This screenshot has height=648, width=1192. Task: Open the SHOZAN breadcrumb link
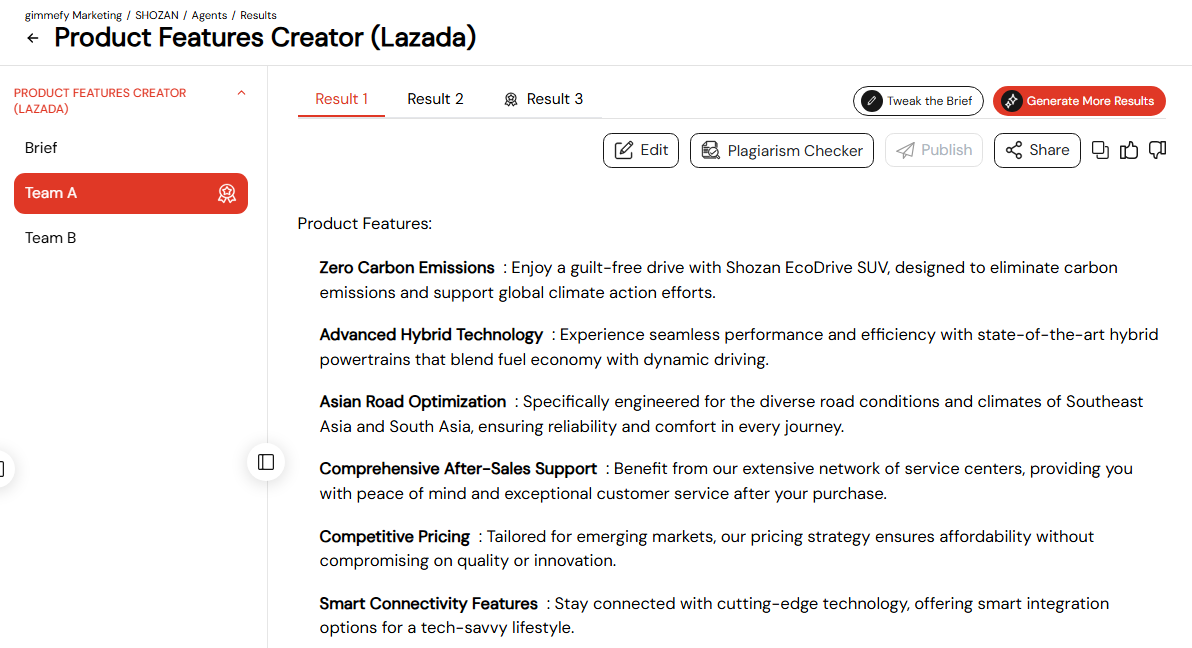tap(157, 15)
